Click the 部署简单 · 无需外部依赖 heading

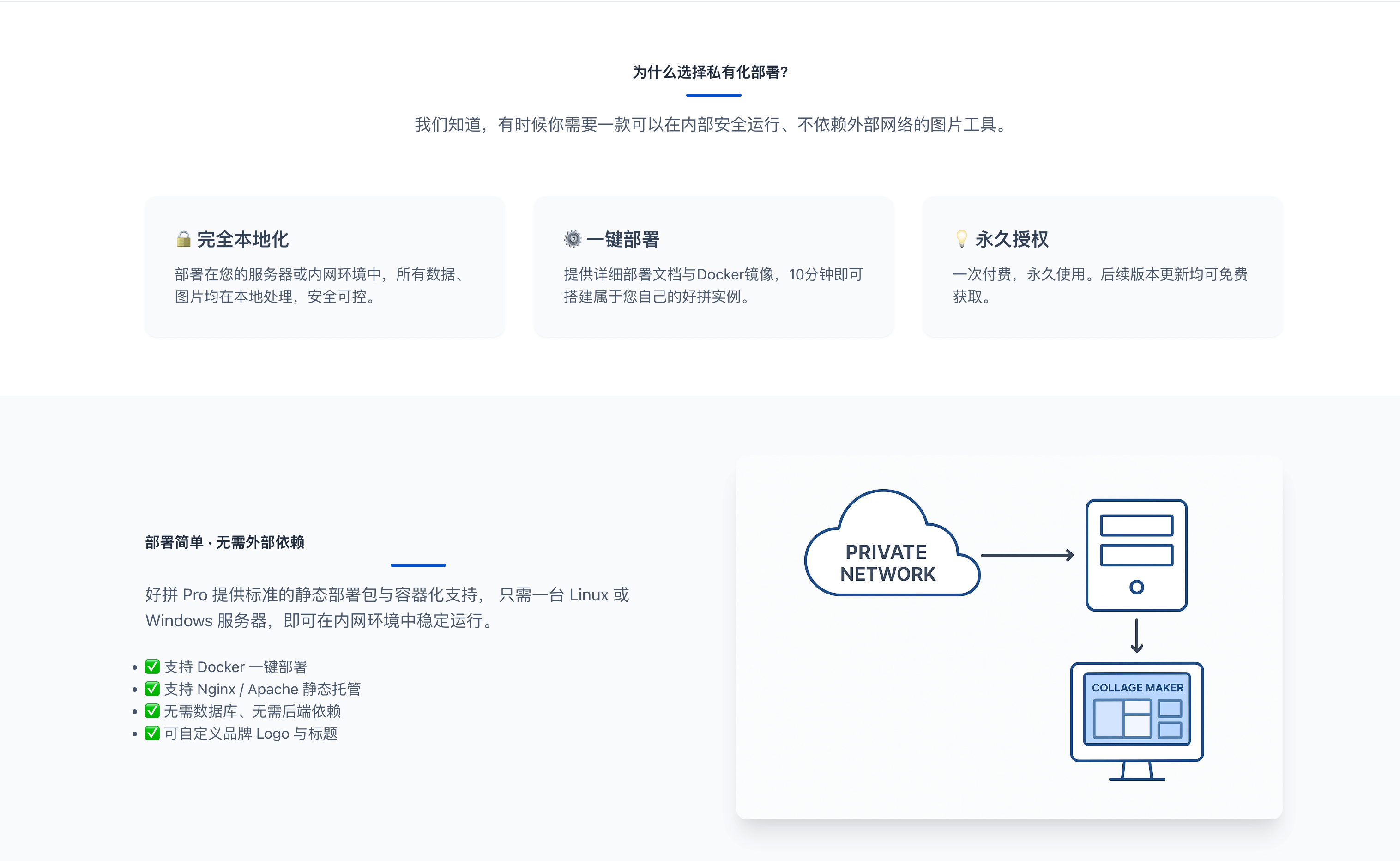(224, 542)
